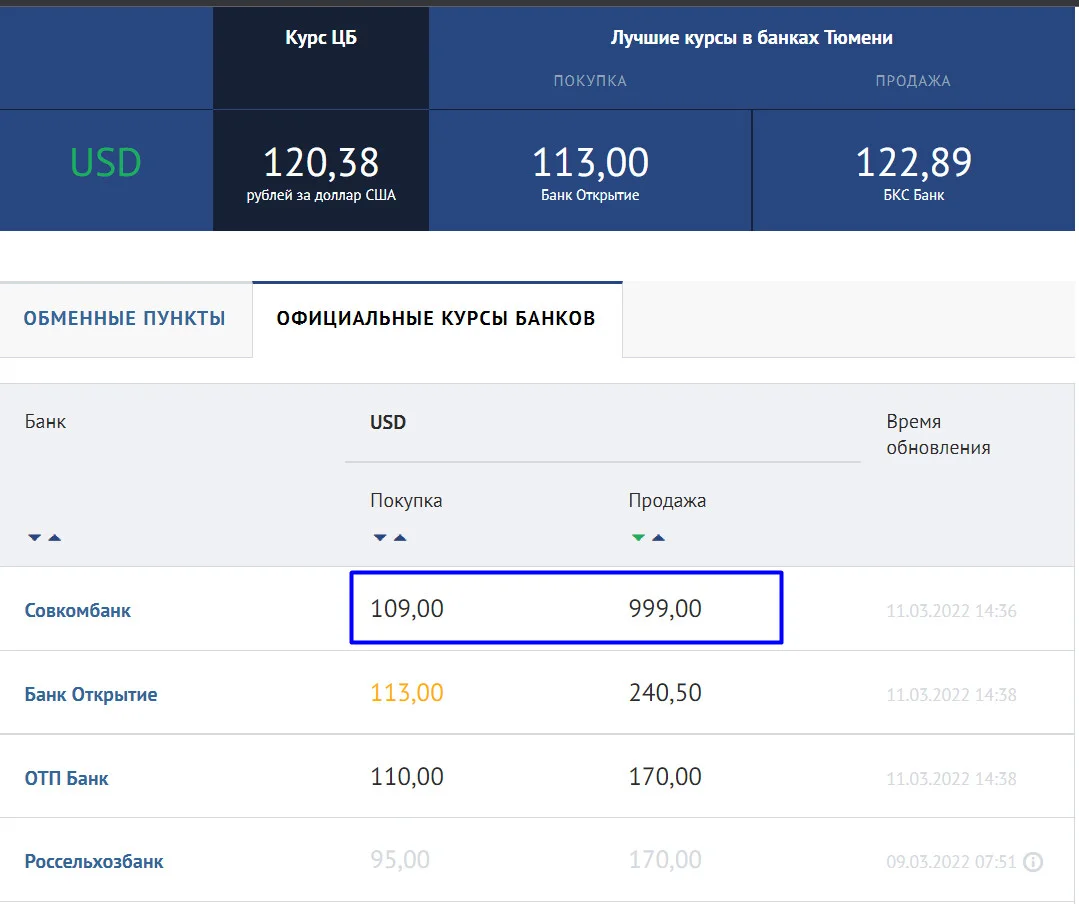Click best purchase rate 113,00 in header
Screen dimensions: 1079x904
click(x=590, y=162)
